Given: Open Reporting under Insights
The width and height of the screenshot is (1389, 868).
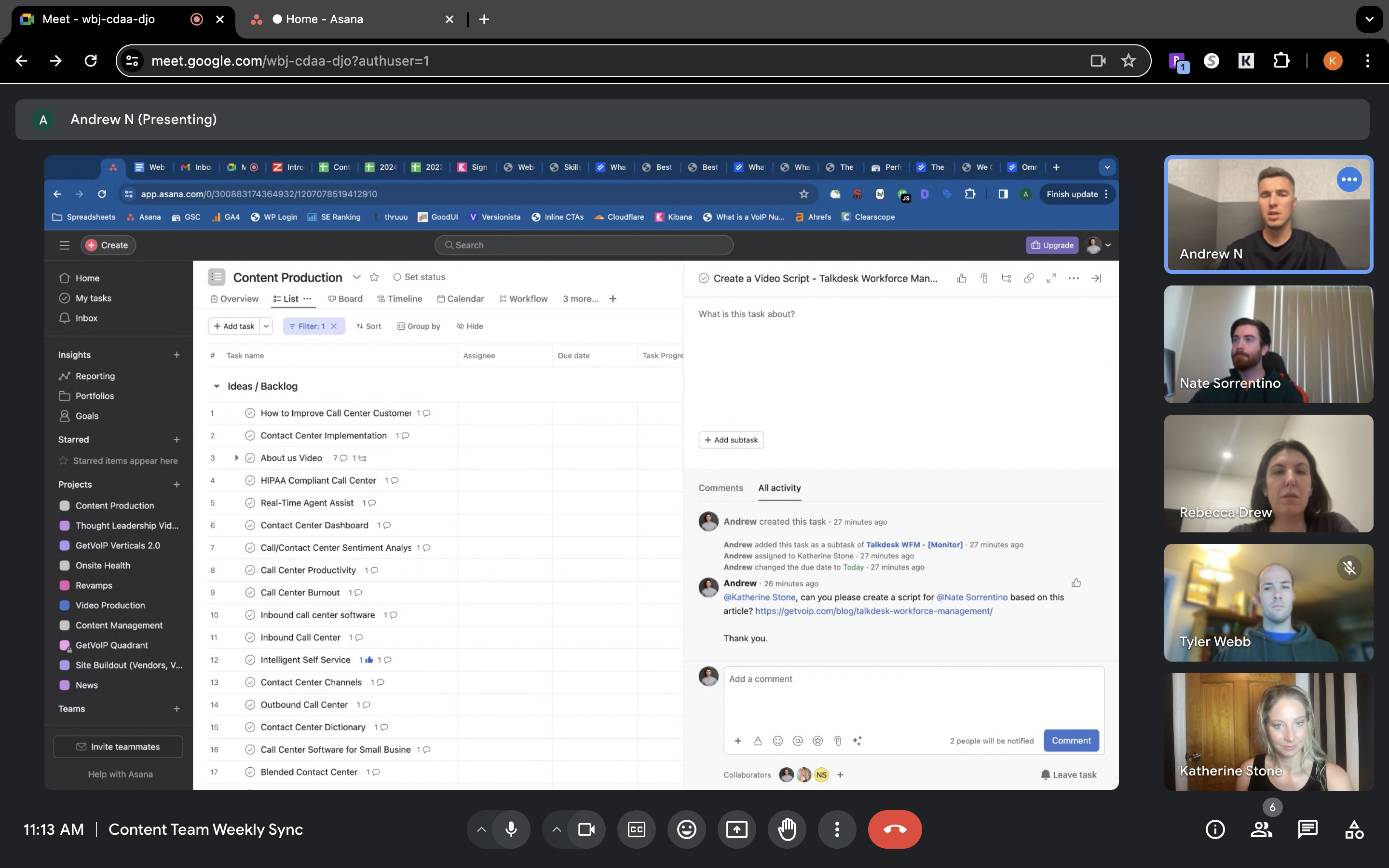Looking at the screenshot, I should click(x=95, y=376).
